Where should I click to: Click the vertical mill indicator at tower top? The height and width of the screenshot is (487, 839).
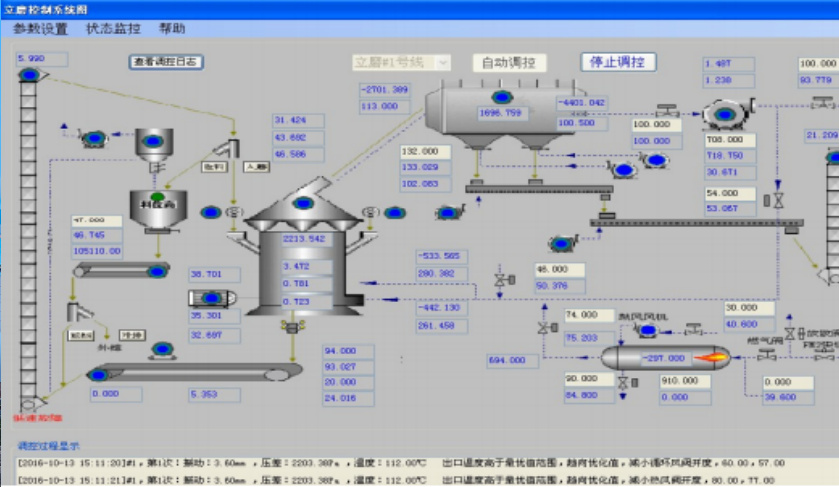tap(303, 204)
